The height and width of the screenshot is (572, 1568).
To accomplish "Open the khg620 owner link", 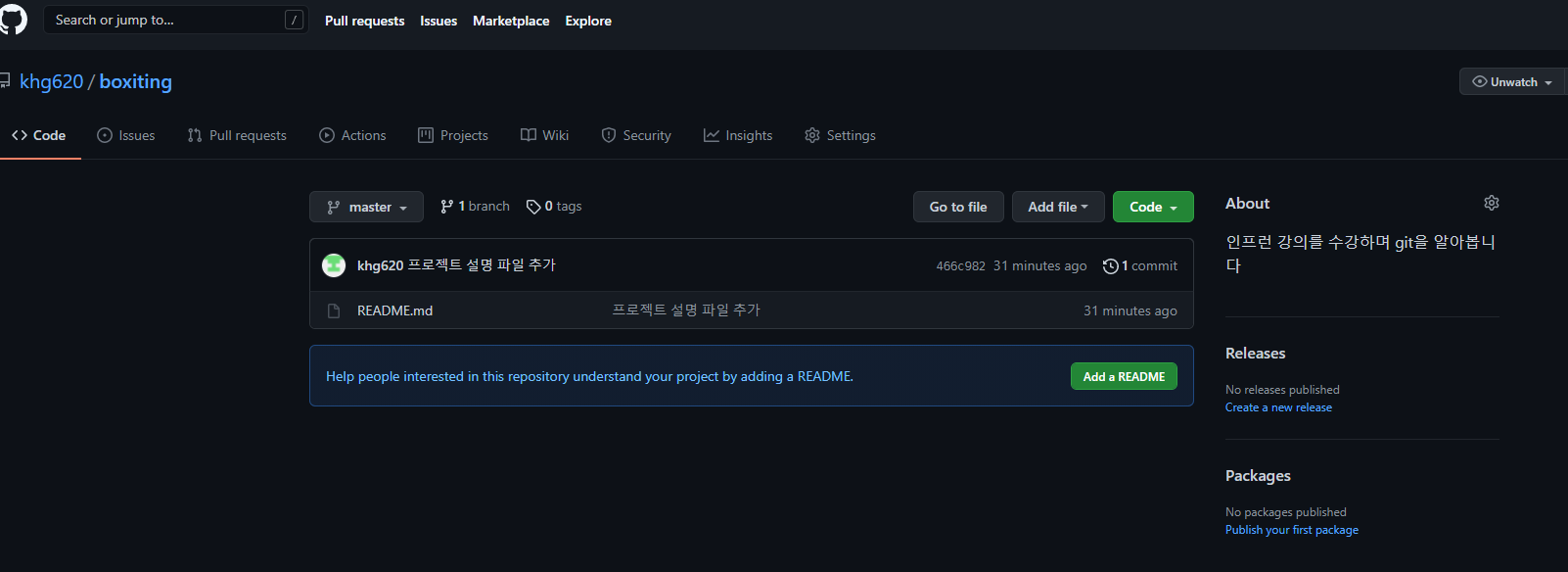I will pos(52,81).
